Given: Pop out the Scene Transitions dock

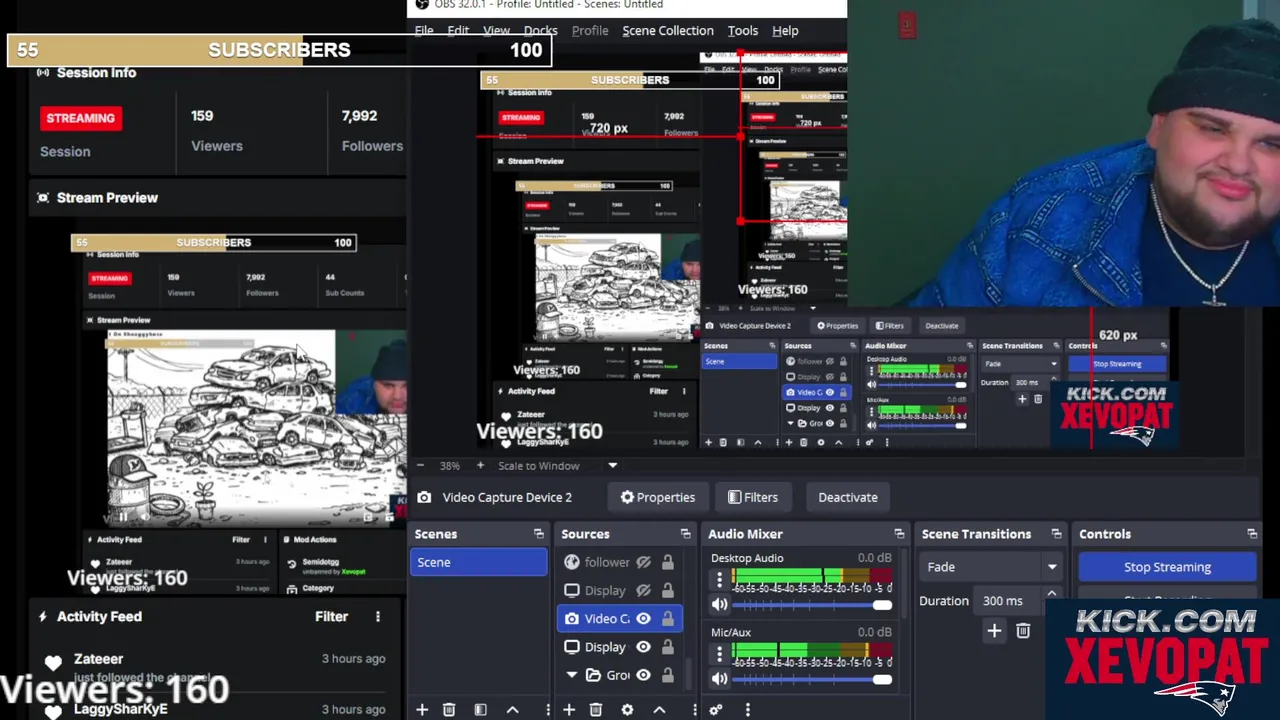Looking at the screenshot, I should (1056, 534).
